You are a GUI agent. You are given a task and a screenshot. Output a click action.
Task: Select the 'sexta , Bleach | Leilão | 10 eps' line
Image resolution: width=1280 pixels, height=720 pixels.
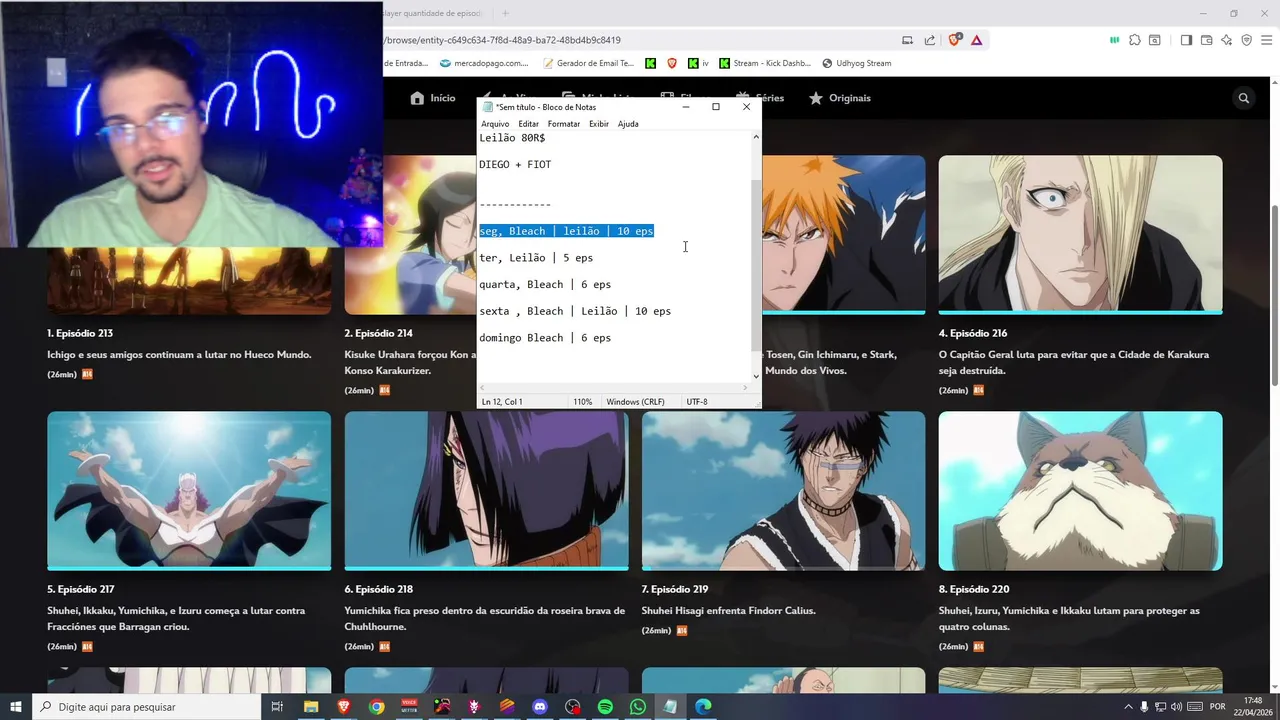coord(575,311)
